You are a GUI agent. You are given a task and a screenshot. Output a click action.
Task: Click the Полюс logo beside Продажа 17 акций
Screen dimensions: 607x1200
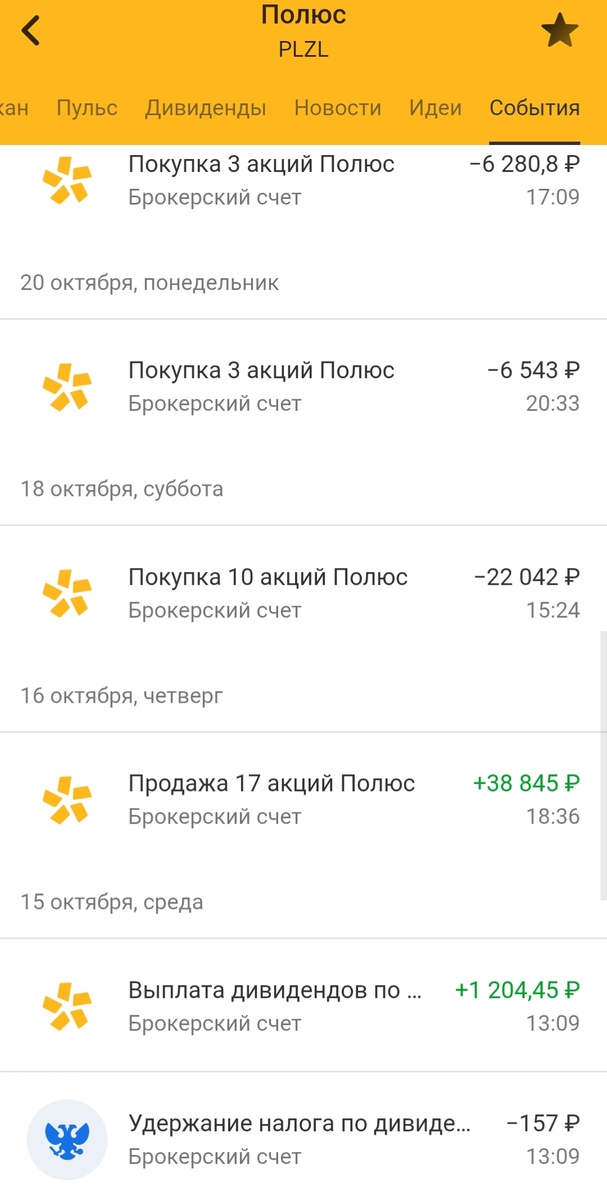66,800
